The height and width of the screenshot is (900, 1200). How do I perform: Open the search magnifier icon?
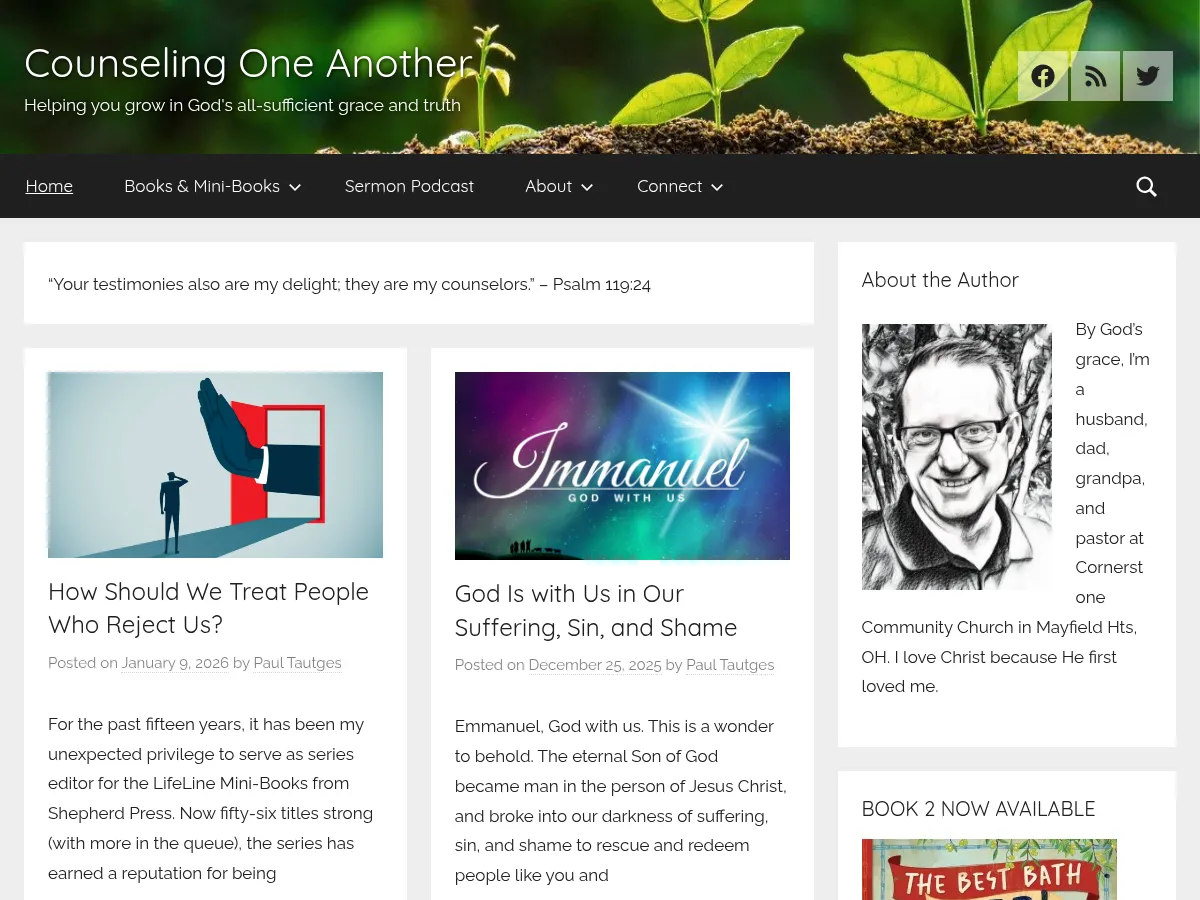point(1146,186)
